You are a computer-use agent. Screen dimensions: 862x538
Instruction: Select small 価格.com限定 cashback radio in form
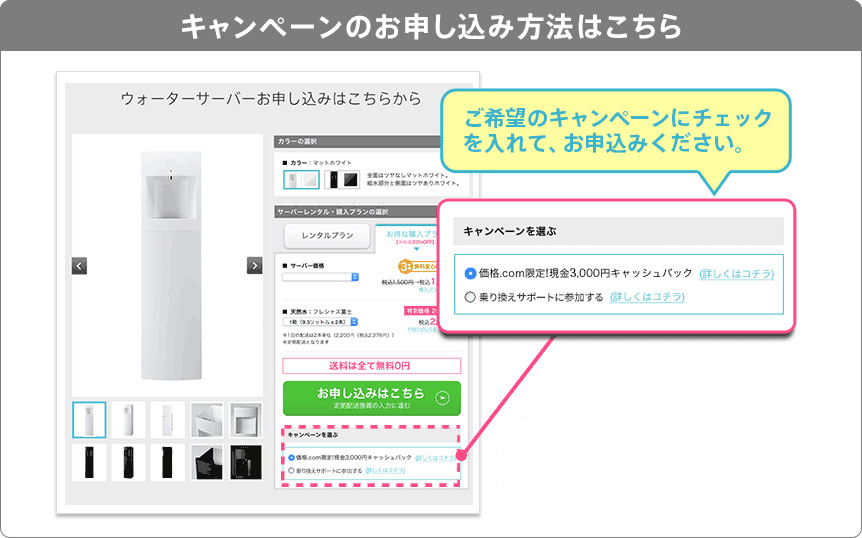click(x=291, y=458)
